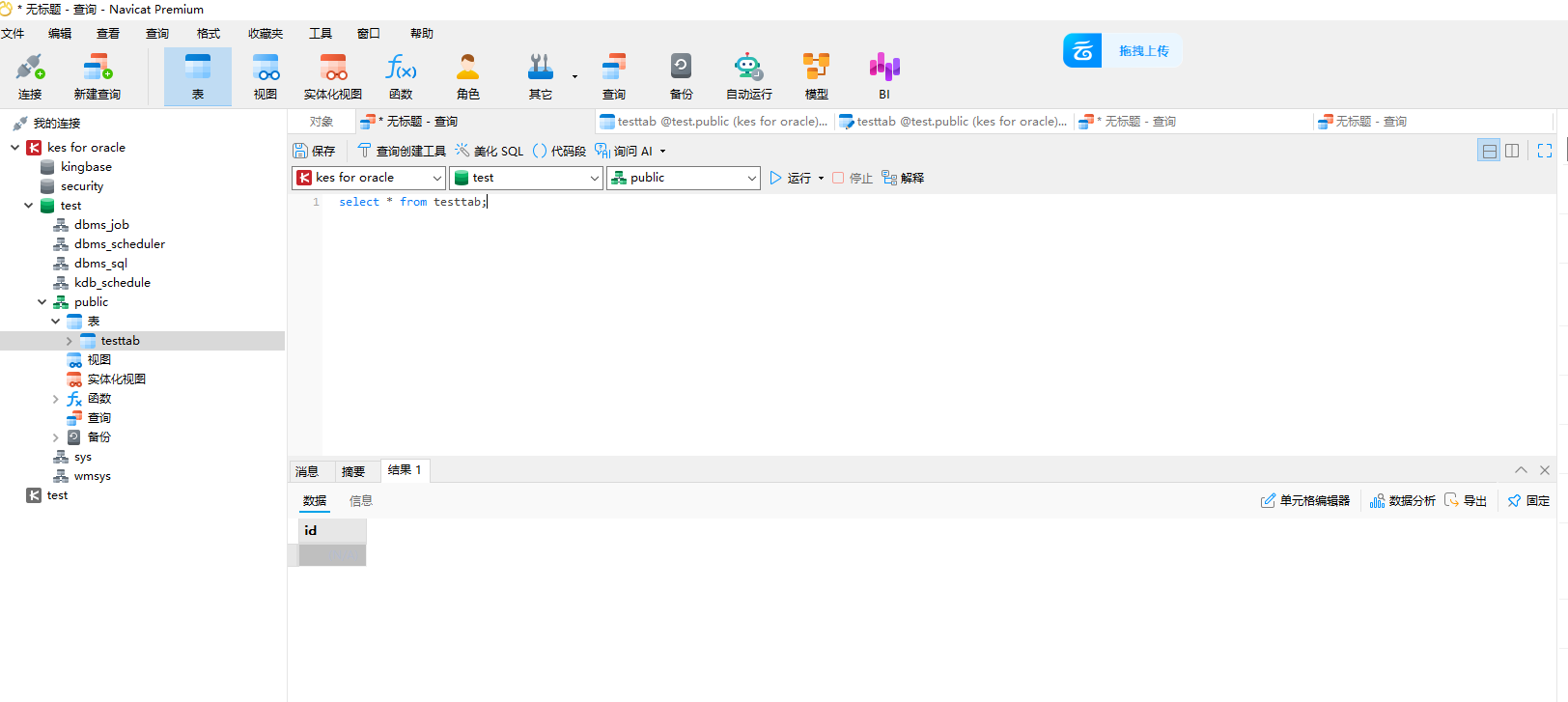1568x702 pixels.
Task: Save the query with 保存
Action: [314, 151]
